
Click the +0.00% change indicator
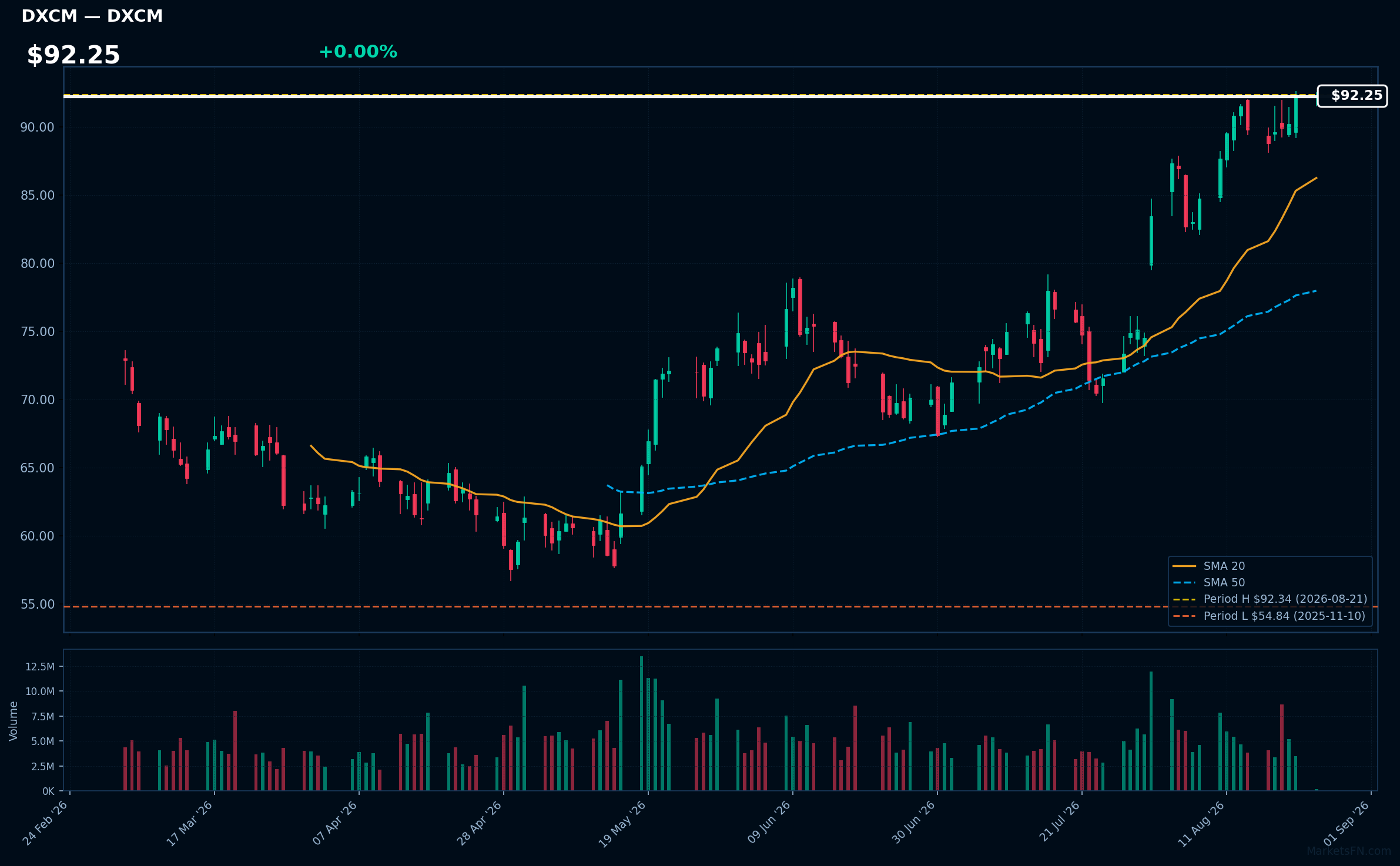[358, 52]
